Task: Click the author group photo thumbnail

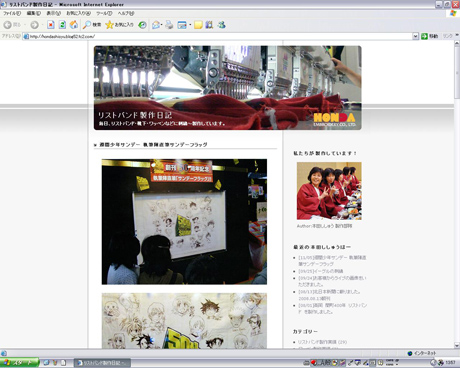Action: pos(329,191)
